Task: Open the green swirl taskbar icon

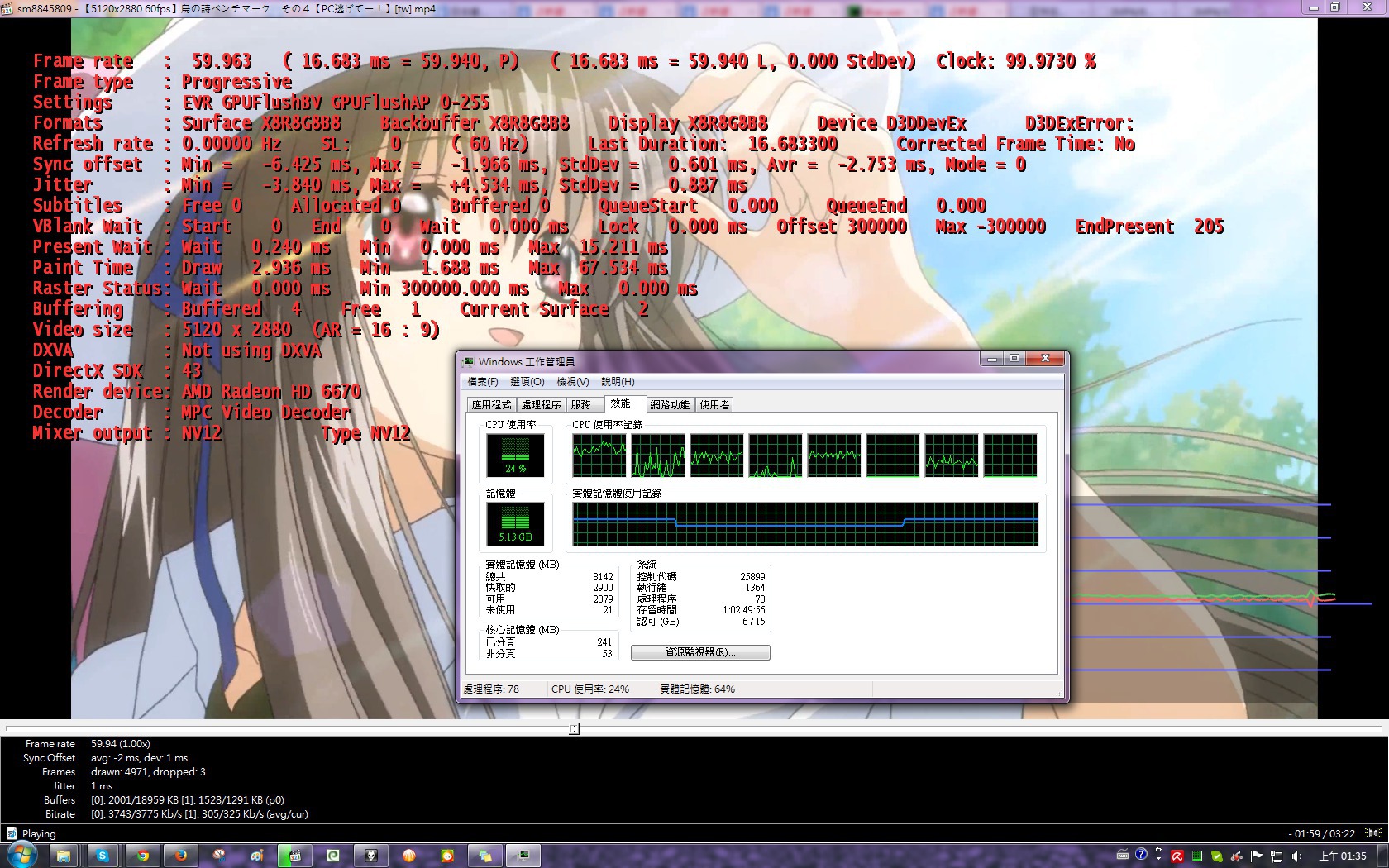Action: (333, 856)
